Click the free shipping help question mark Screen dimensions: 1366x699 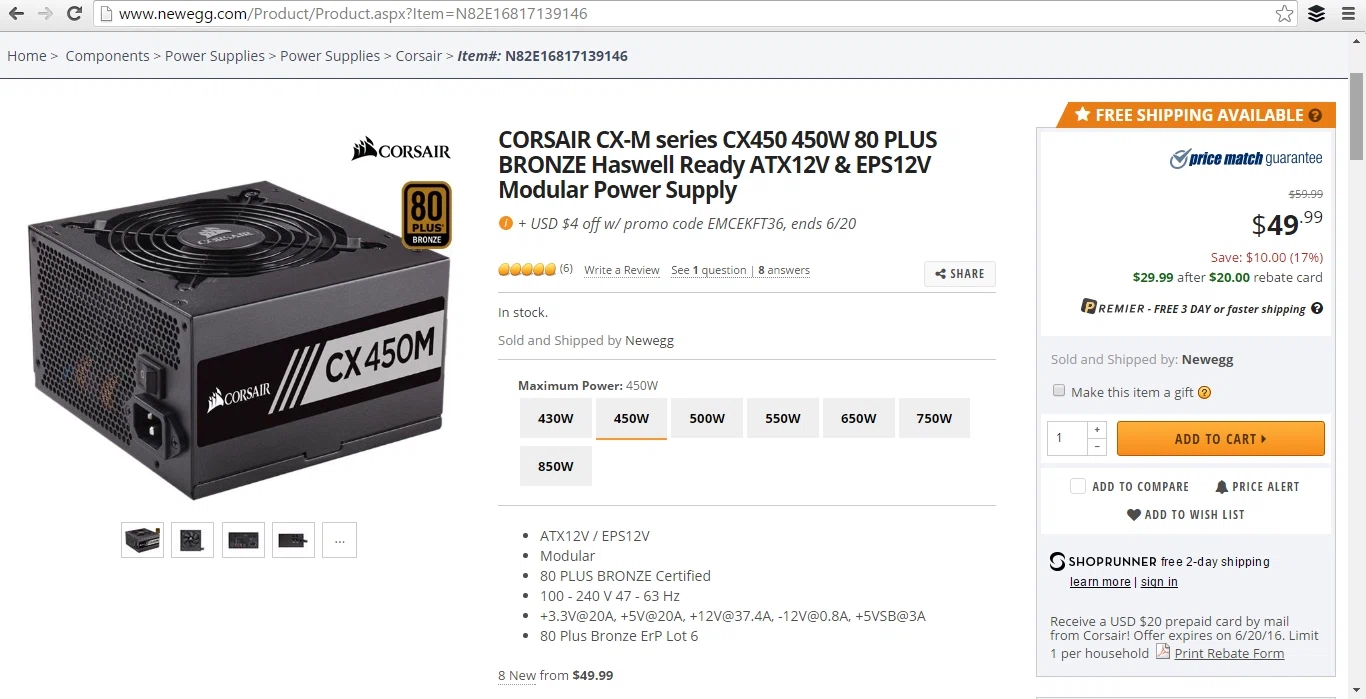click(1315, 115)
